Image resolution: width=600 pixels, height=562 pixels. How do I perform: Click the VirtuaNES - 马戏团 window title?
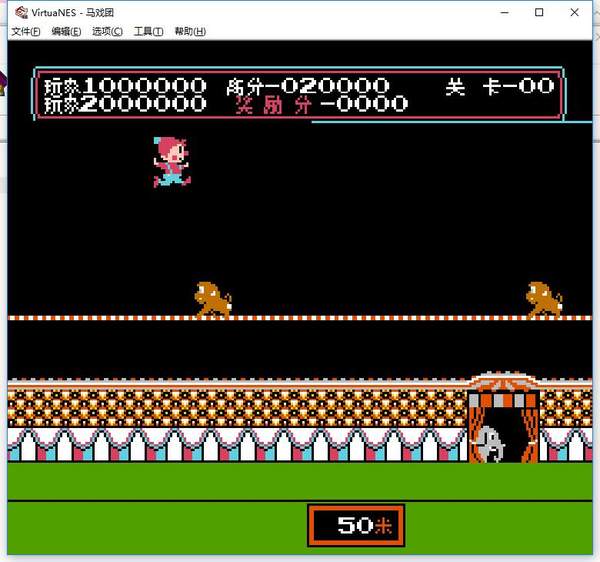[72, 13]
